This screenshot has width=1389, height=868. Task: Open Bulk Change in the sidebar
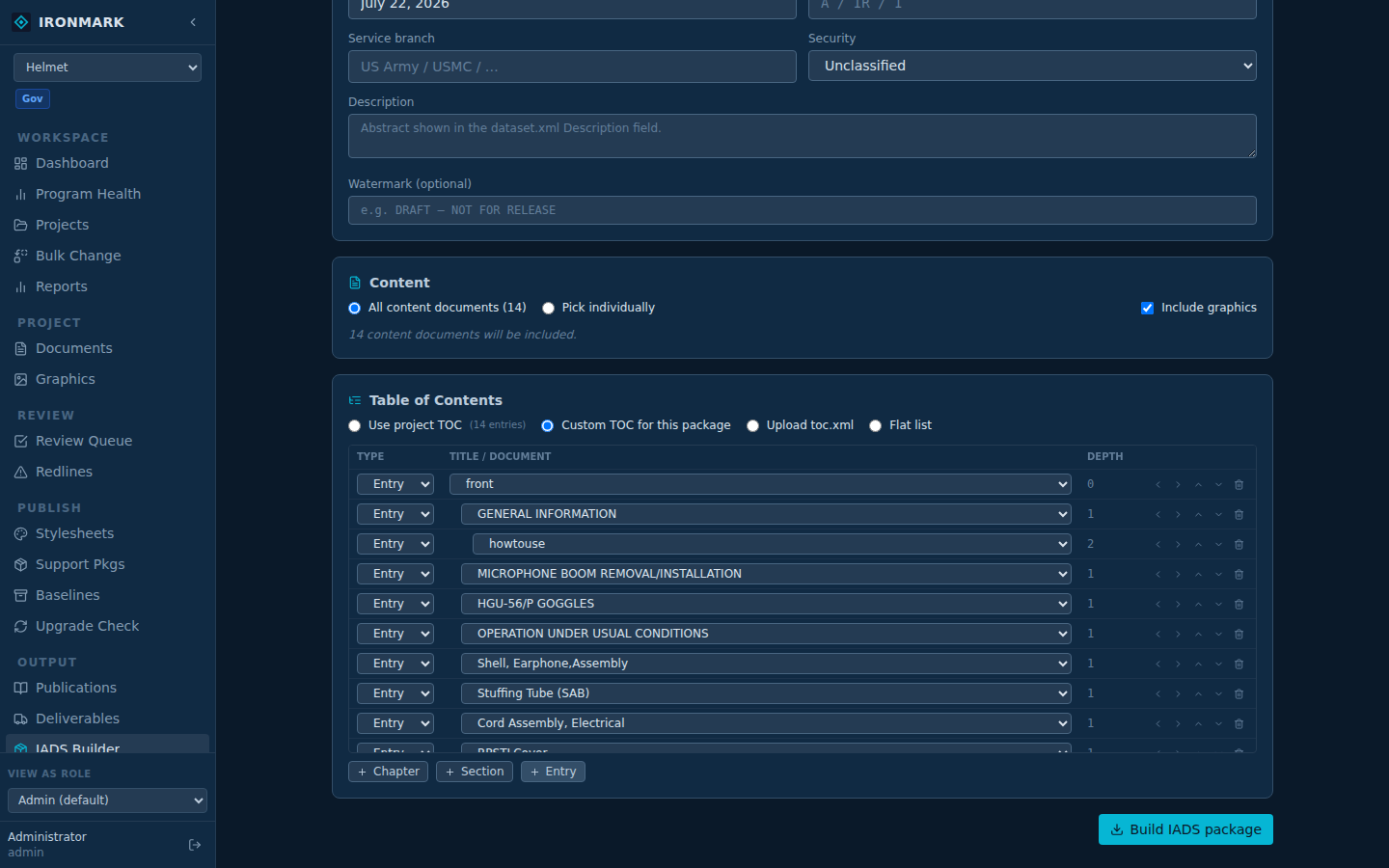tap(107, 256)
